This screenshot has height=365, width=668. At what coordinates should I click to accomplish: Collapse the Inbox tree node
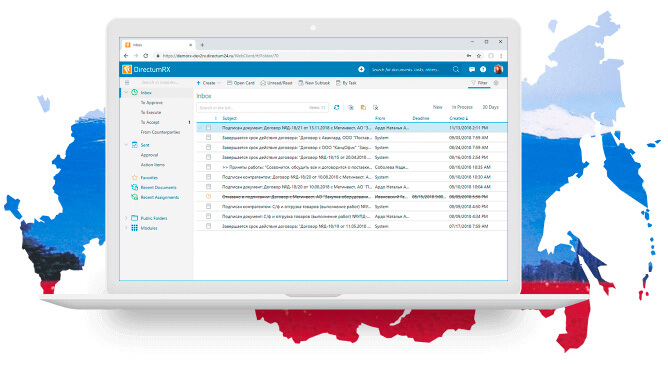126,92
